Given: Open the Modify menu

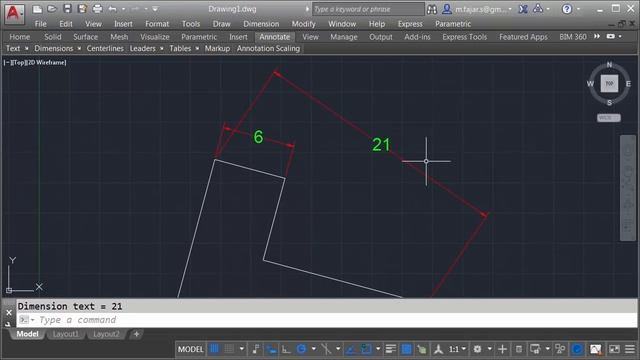Looking at the screenshot, I should pyautogui.click(x=303, y=24).
